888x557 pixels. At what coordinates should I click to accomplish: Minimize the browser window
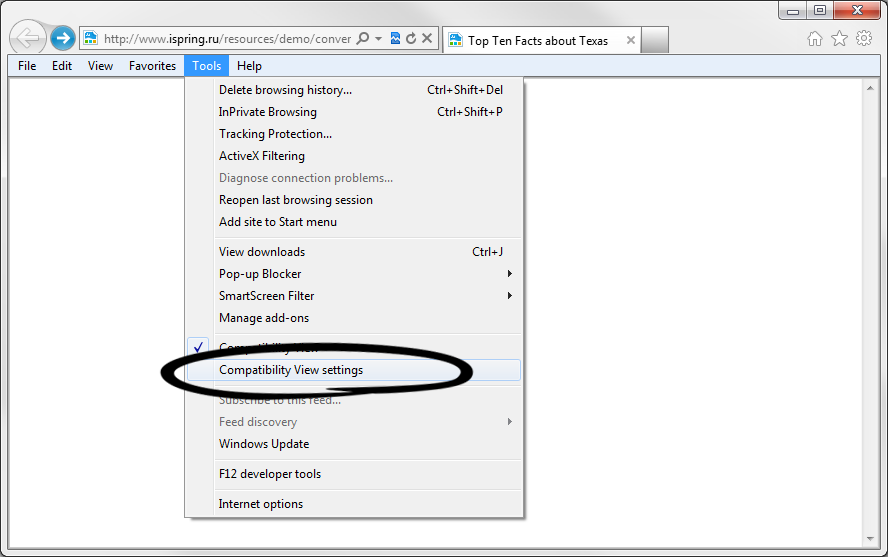[x=793, y=11]
